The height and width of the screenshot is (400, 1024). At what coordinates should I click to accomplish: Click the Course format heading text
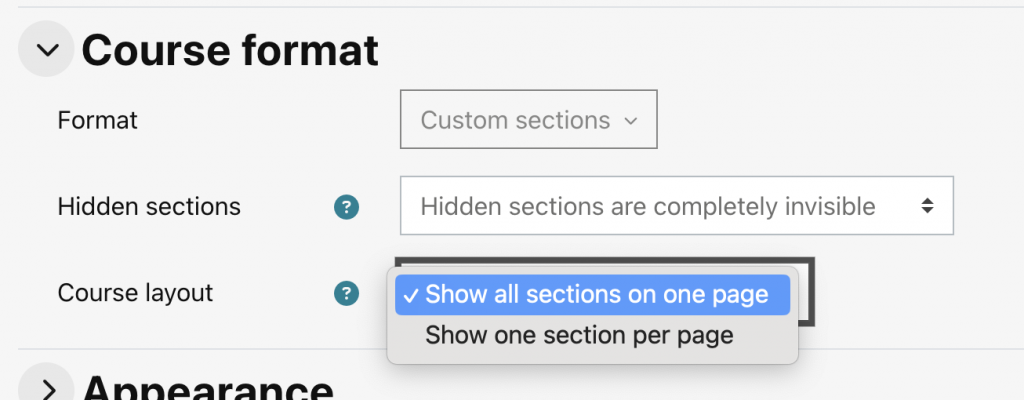coord(230,50)
